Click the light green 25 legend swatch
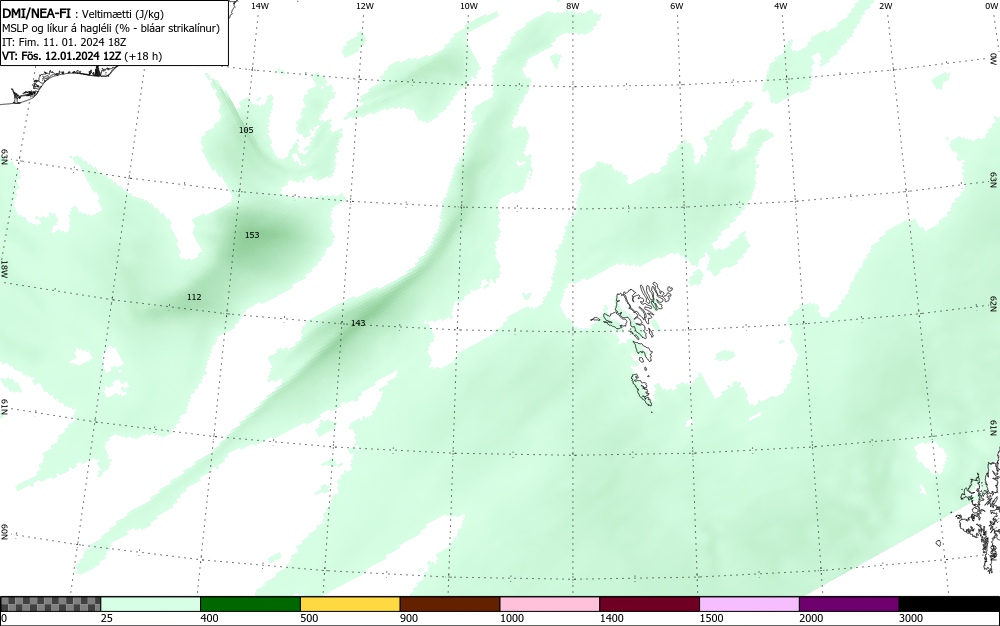Viewport: 1000px width, 626px height. coord(151,604)
